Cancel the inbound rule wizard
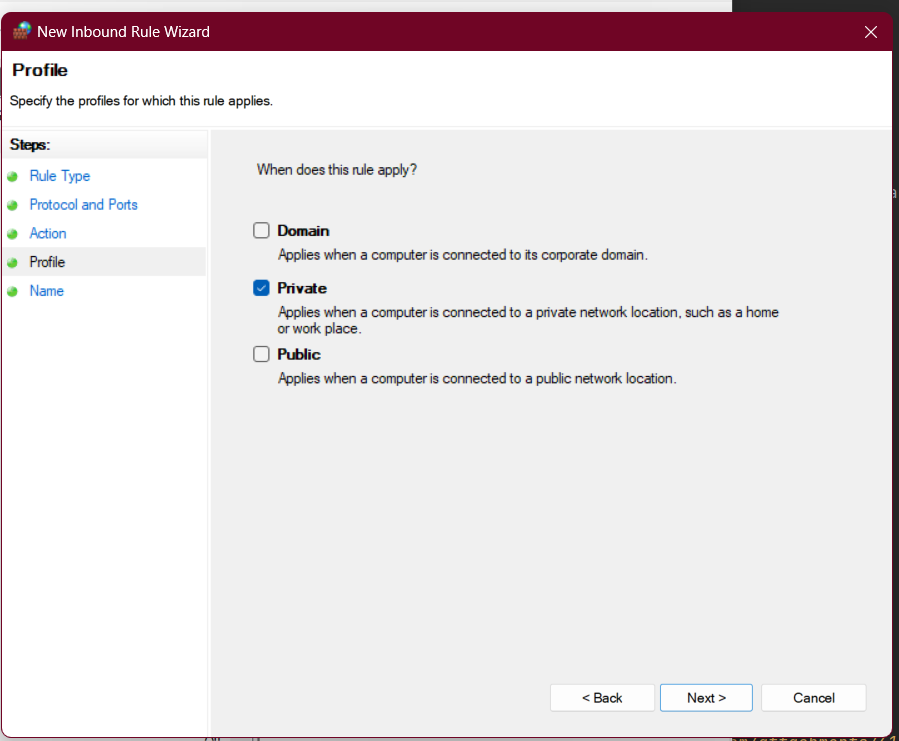 (x=813, y=698)
